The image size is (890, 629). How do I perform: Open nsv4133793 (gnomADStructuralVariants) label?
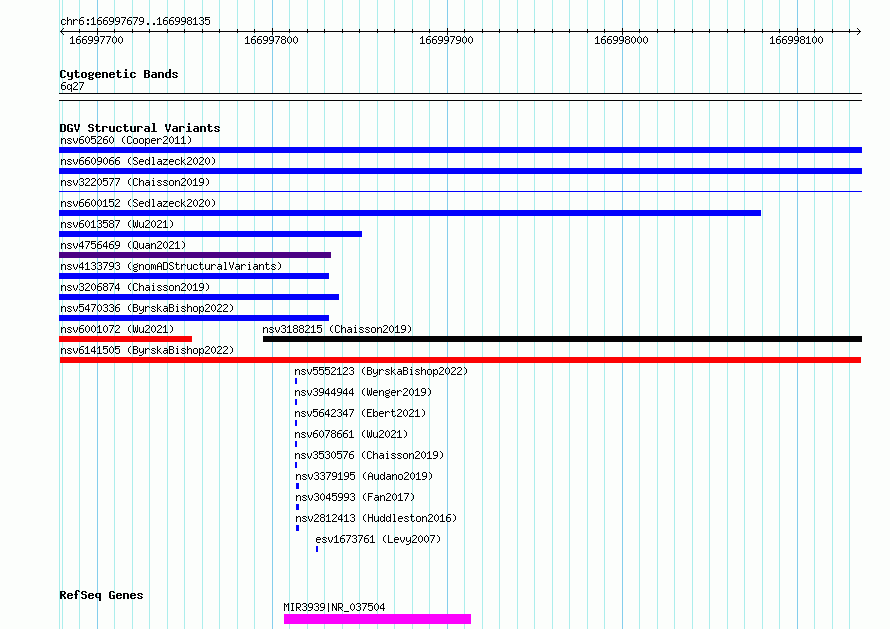point(171,266)
